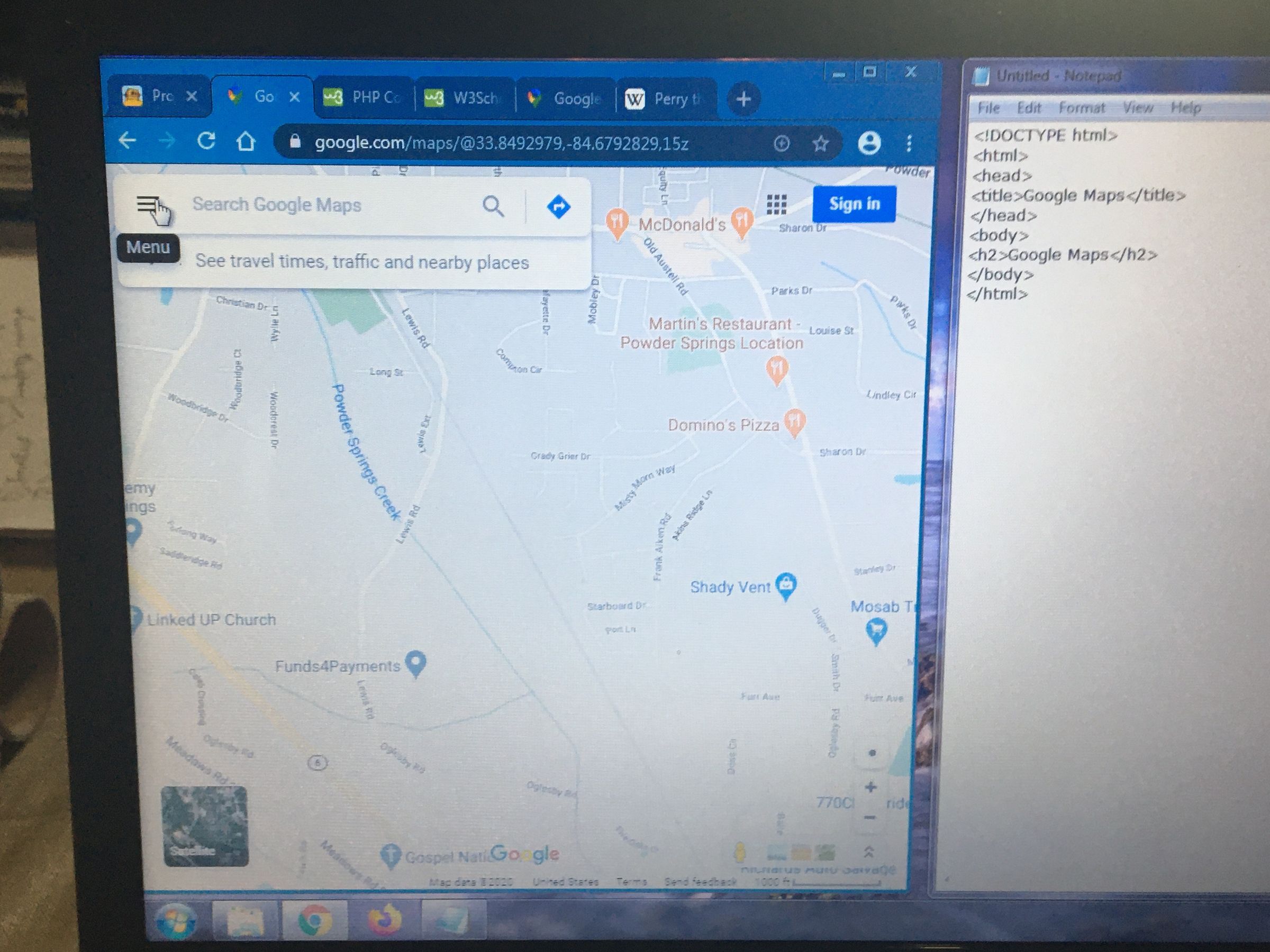Screen dimensions: 1270x952
Task: Click the search magnifying glass icon
Action: click(x=494, y=207)
